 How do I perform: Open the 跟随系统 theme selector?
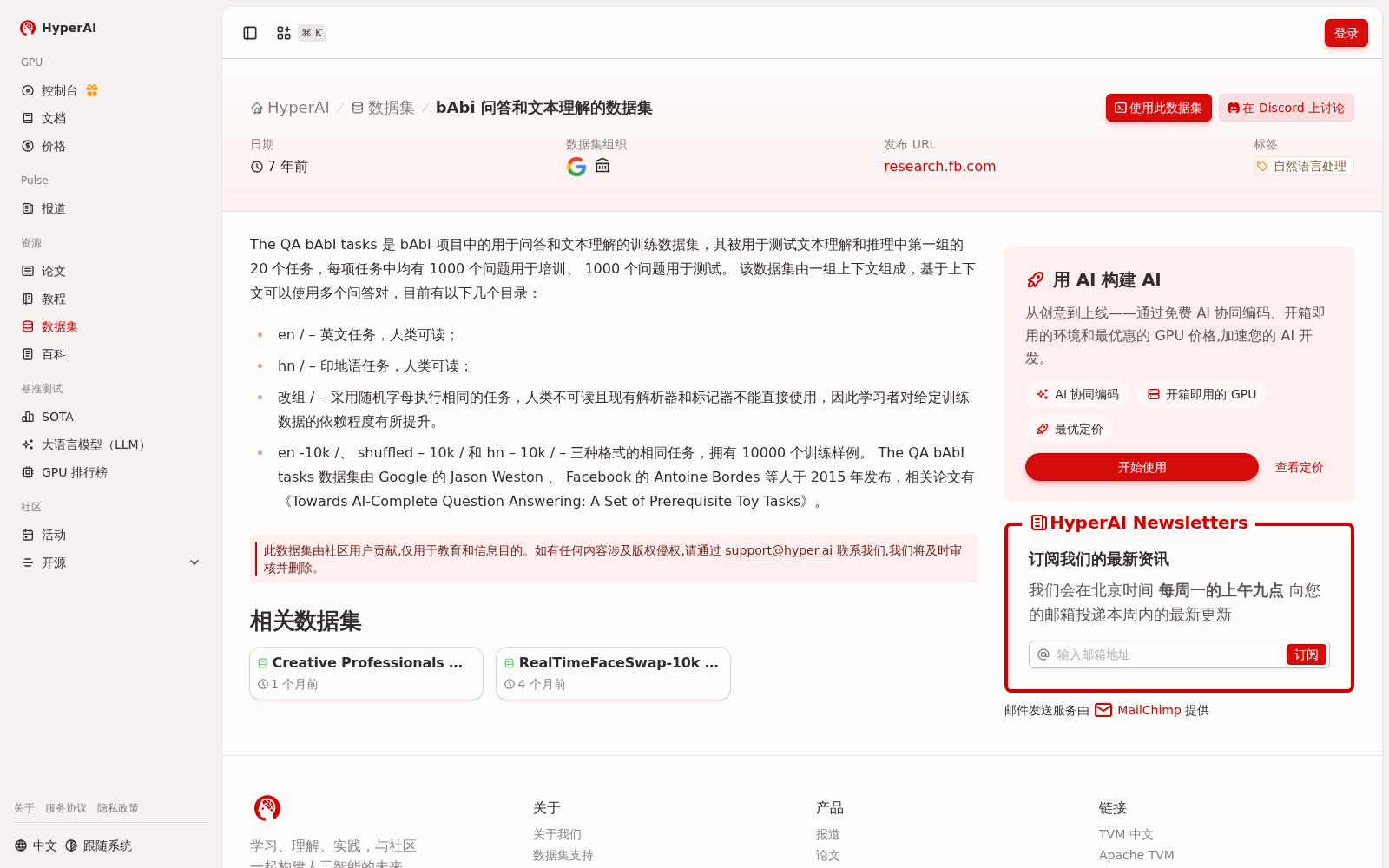[x=98, y=845]
